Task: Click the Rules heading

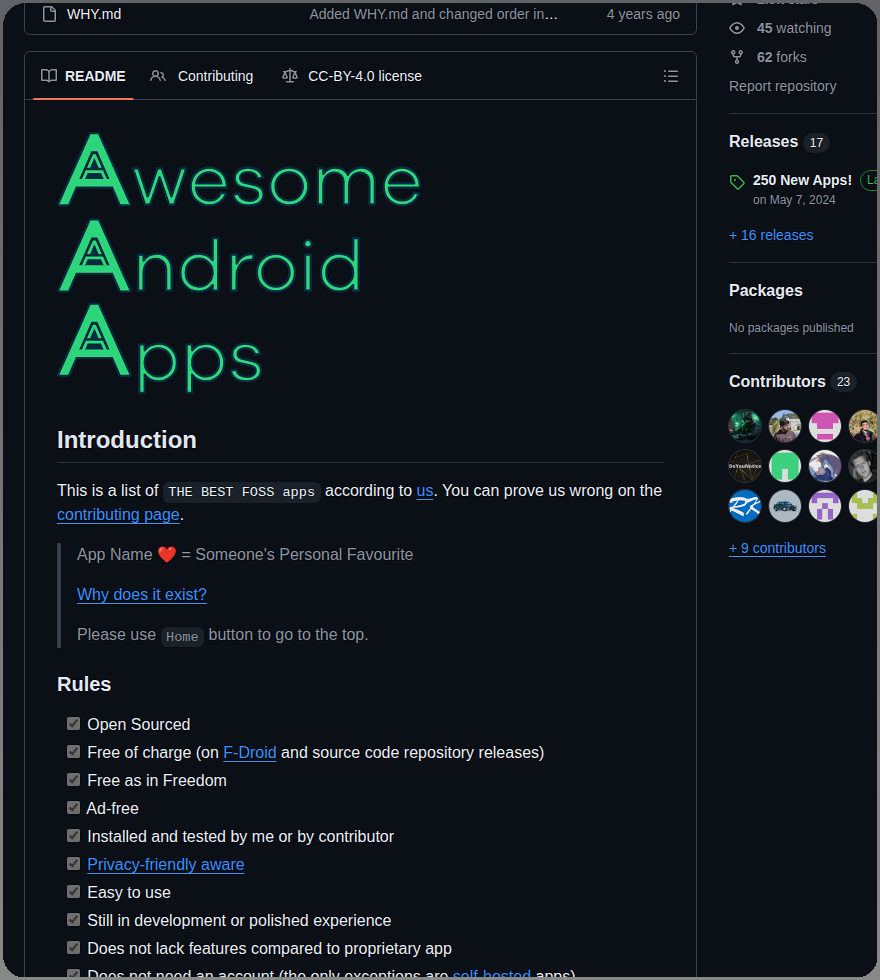Action: pyautogui.click(x=84, y=684)
